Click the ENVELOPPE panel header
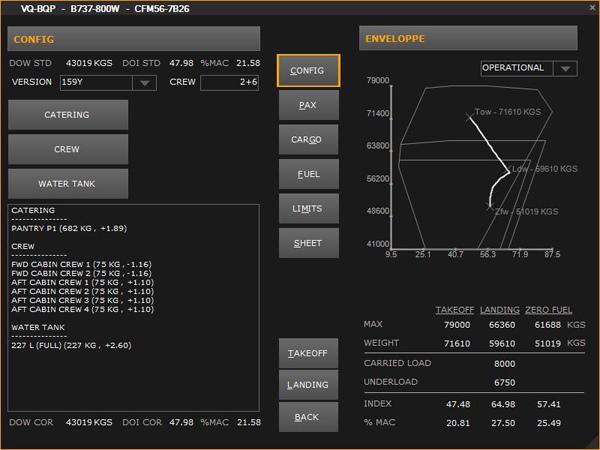Viewport: 600px width, 450px height. coord(468,39)
